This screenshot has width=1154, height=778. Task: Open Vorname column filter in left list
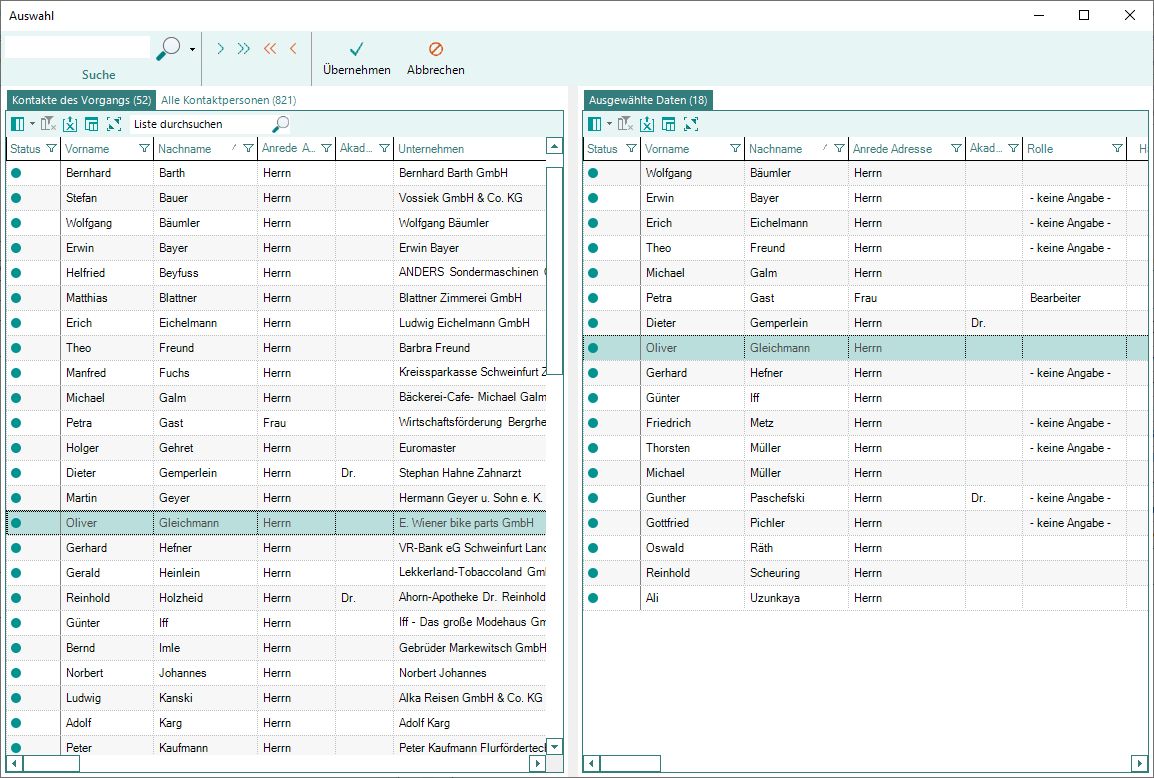click(x=144, y=149)
